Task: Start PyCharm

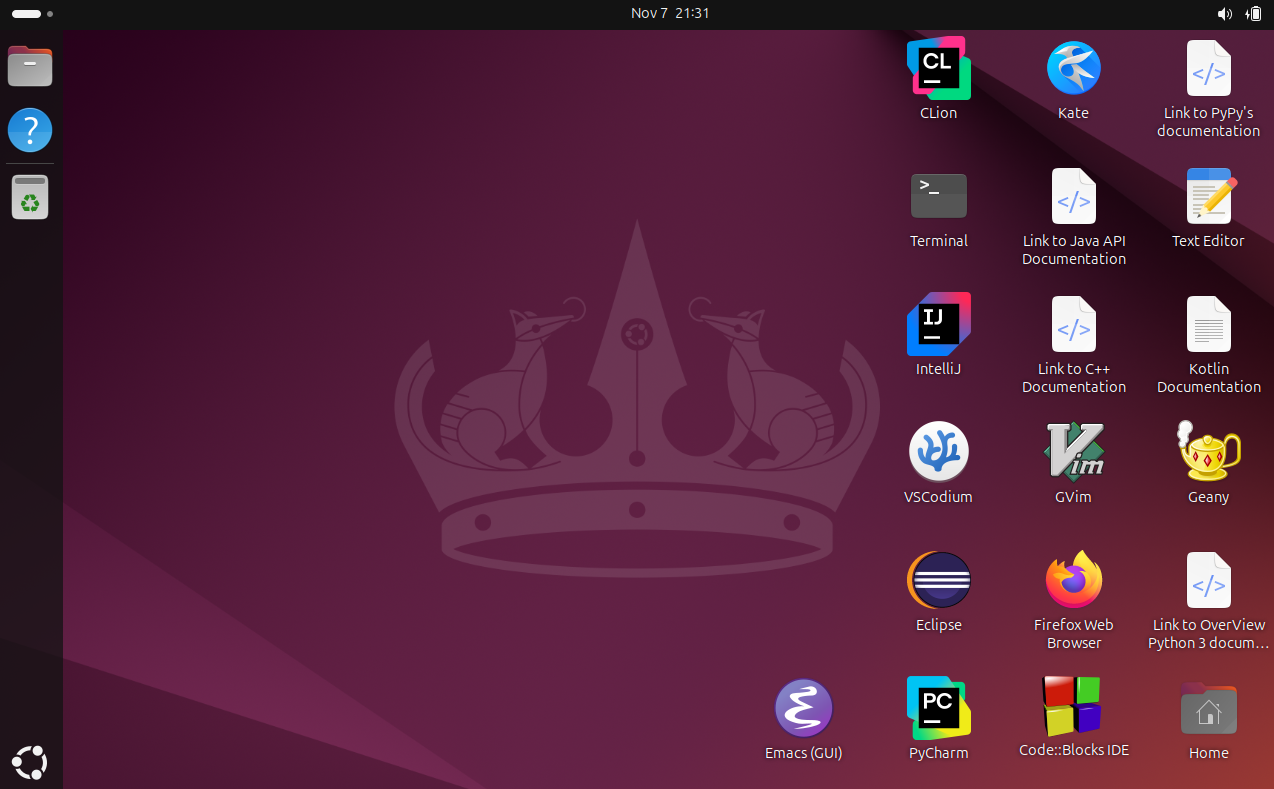Action: (938, 707)
